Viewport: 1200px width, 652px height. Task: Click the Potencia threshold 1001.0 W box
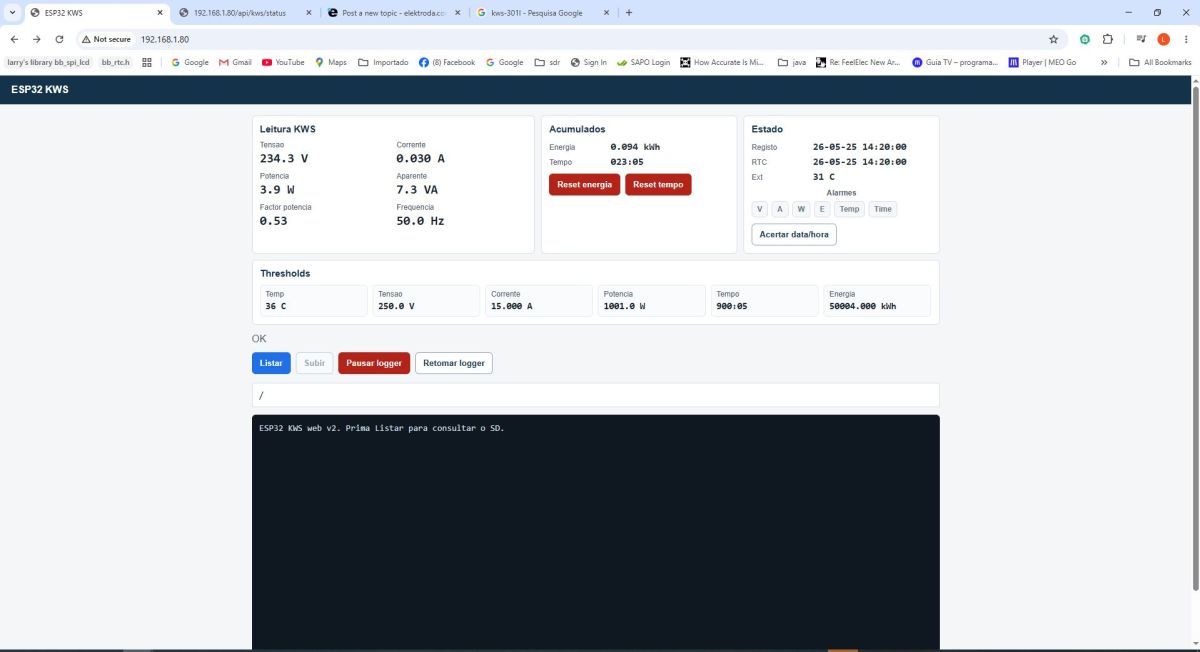(651, 301)
